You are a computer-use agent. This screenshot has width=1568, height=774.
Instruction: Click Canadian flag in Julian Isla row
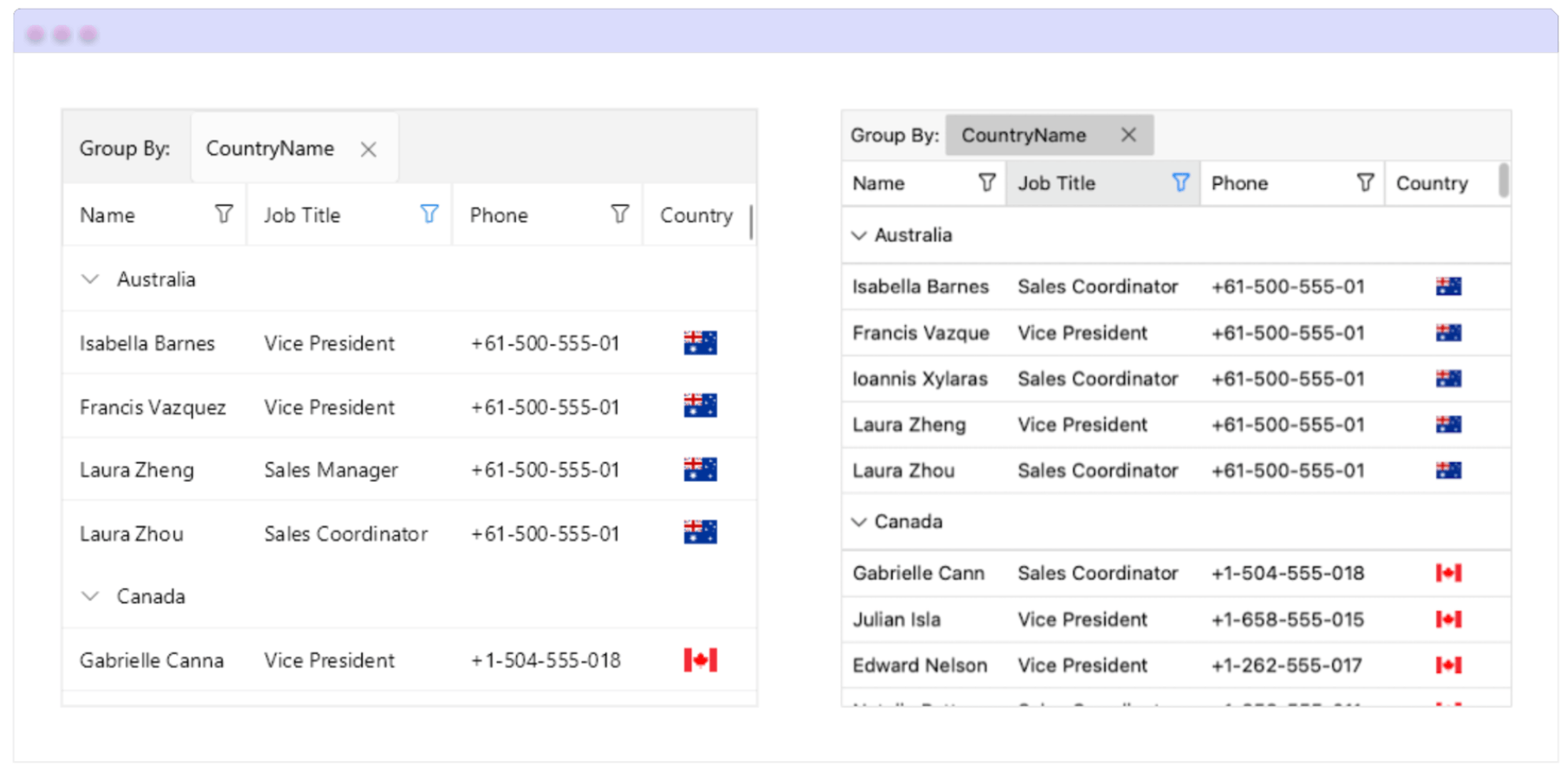pyautogui.click(x=1448, y=619)
